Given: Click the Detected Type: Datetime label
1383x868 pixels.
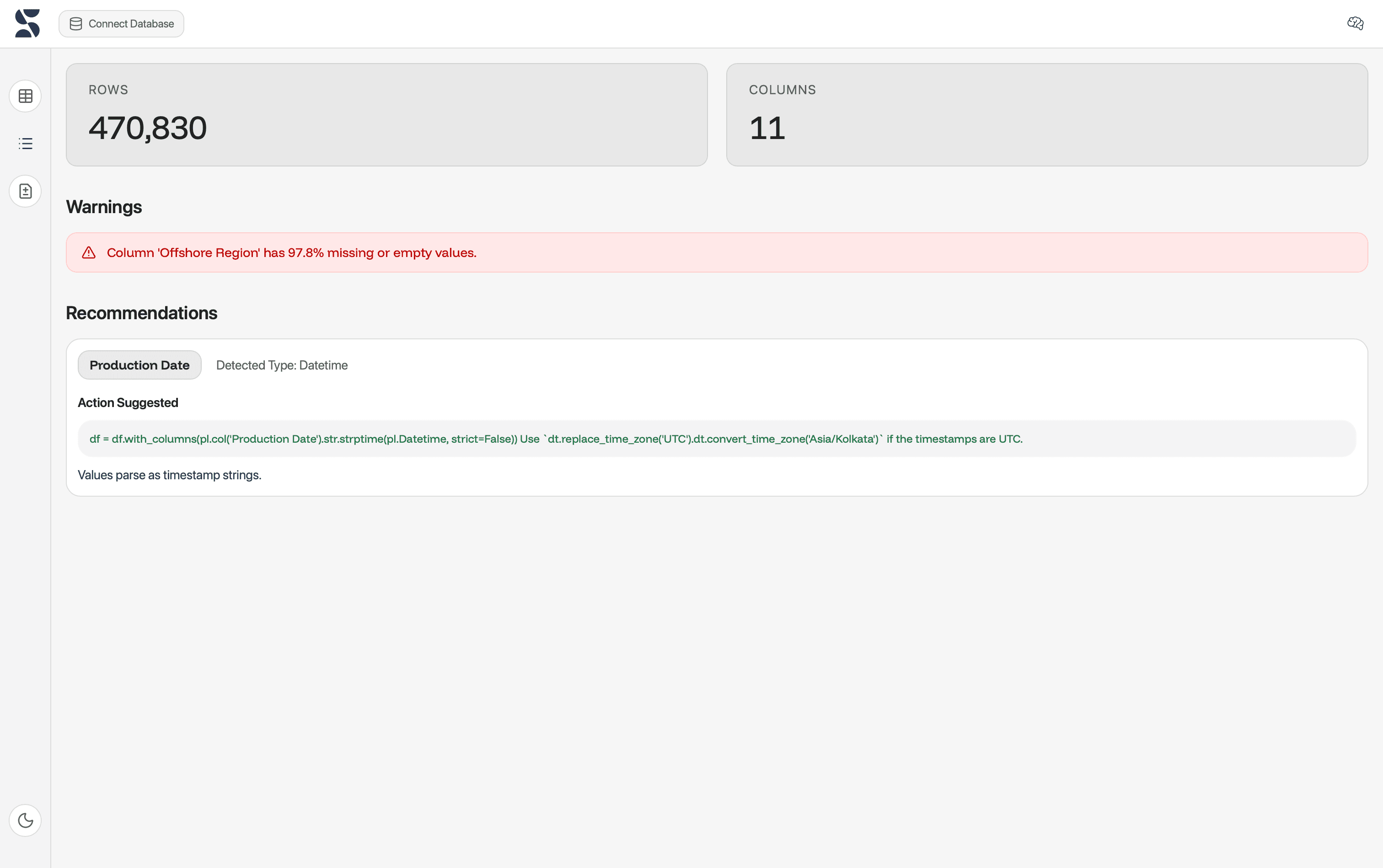Looking at the screenshot, I should pyautogui.click(x=281, y=365).
